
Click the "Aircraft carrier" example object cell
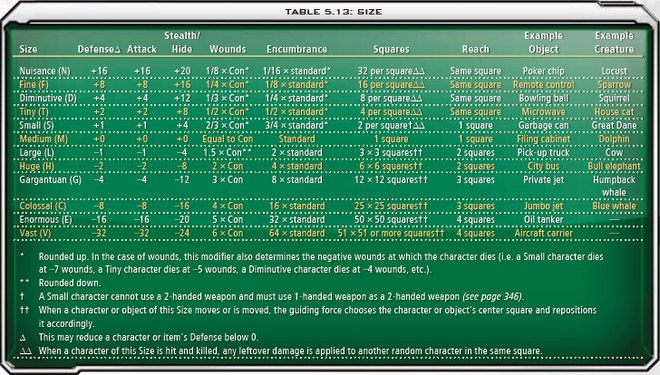[x=543, y=233]
